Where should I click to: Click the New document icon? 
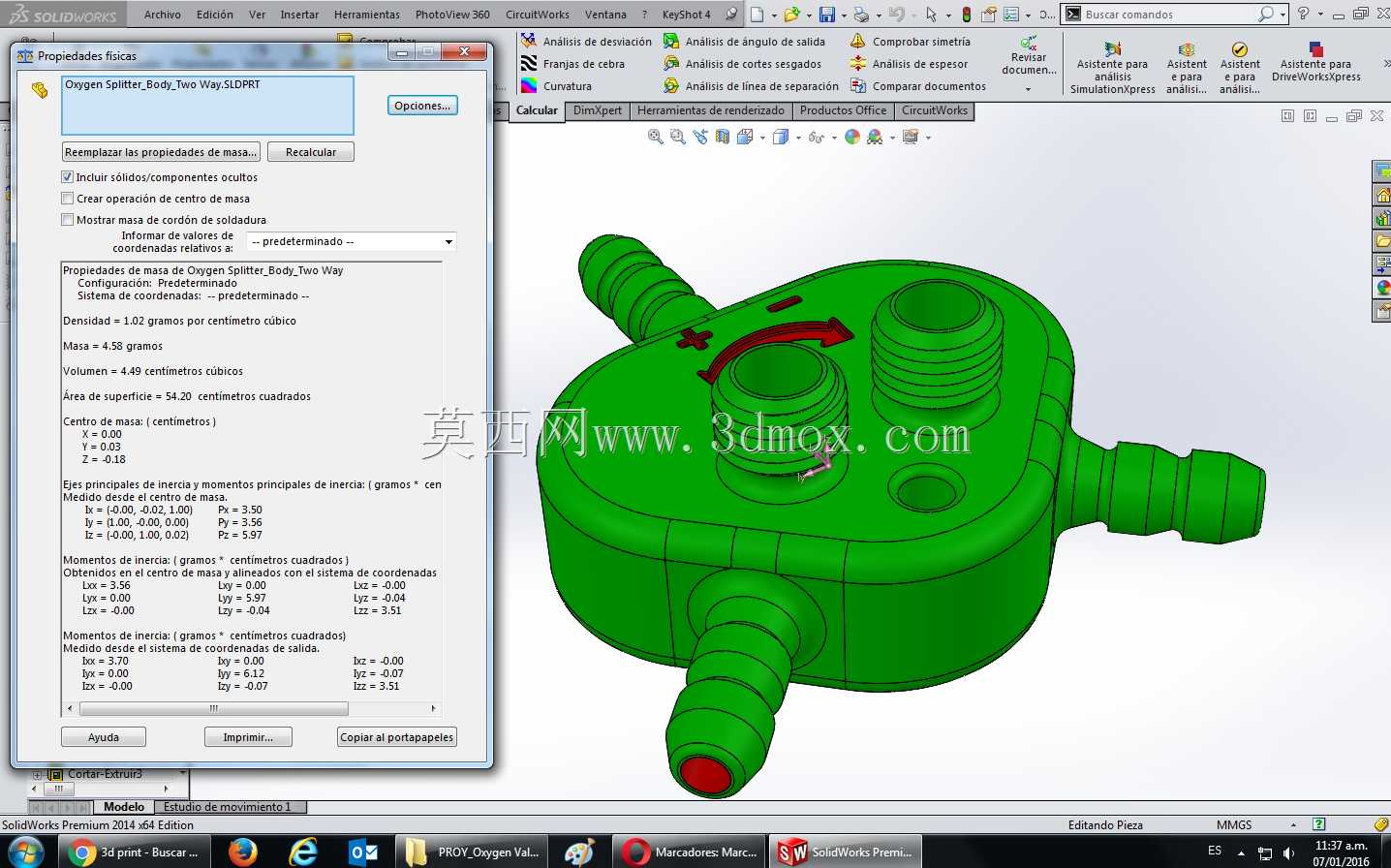(x=757, y=15)
